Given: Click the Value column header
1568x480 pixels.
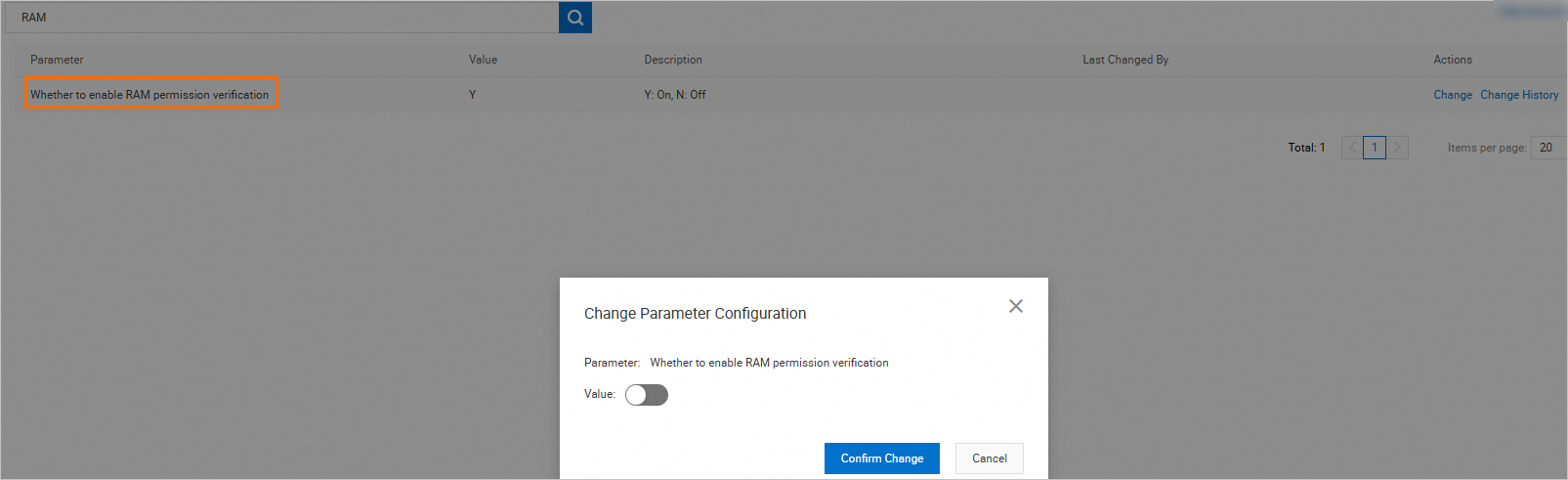Looking at the screenshot, I should pos(483,60).
